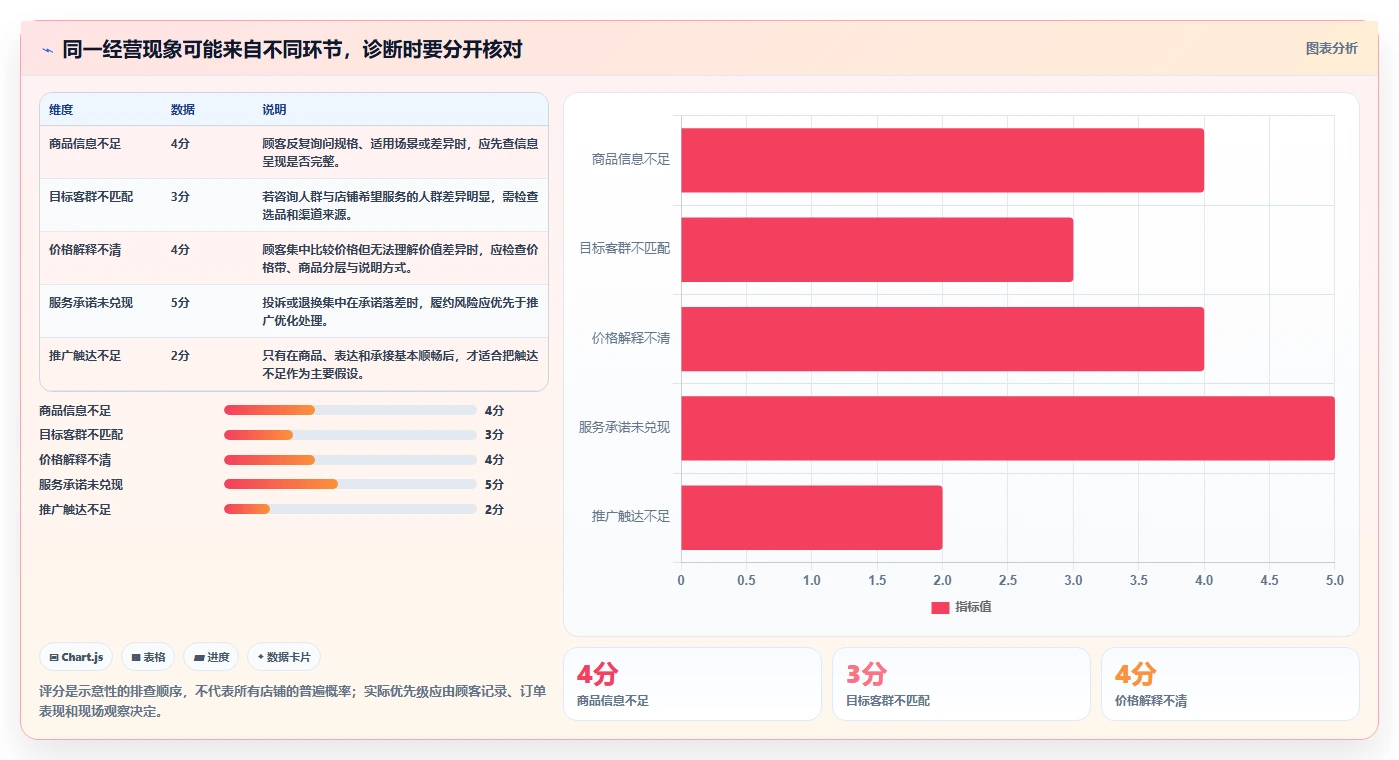Viewport: 1399px width, 760px height.
Task: Select the 数据卡片 tag chip
Action: [284, 657]
